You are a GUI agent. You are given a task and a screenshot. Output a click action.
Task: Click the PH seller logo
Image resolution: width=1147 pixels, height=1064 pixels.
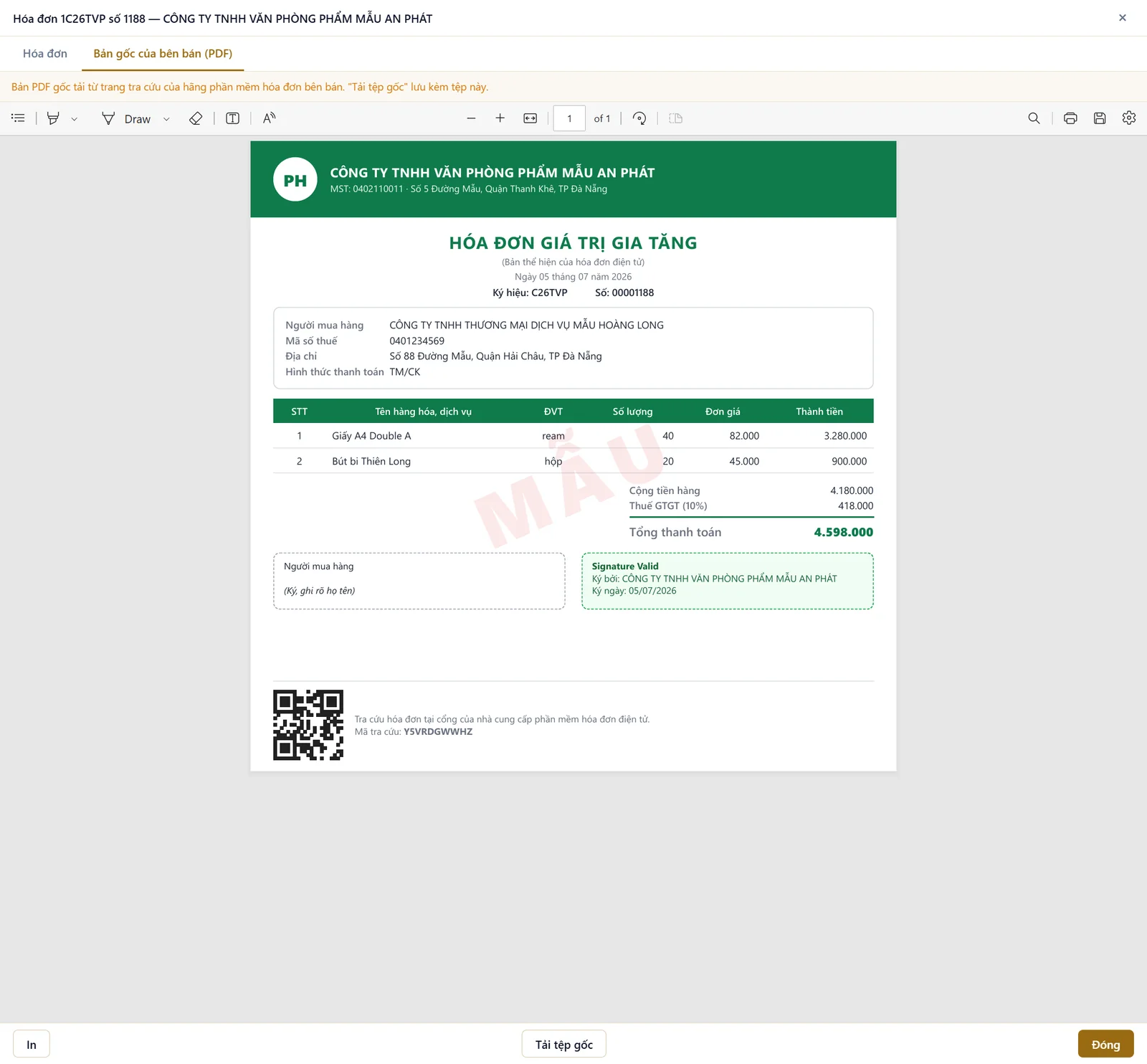click(x=295, y=179)
